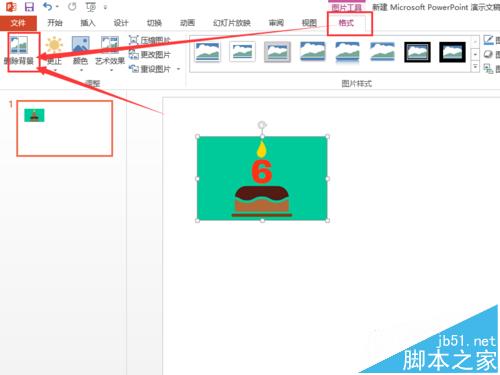Click the Save icon in quick access toolbar
This screenshot has height=375, width=500.
point(29,7)
